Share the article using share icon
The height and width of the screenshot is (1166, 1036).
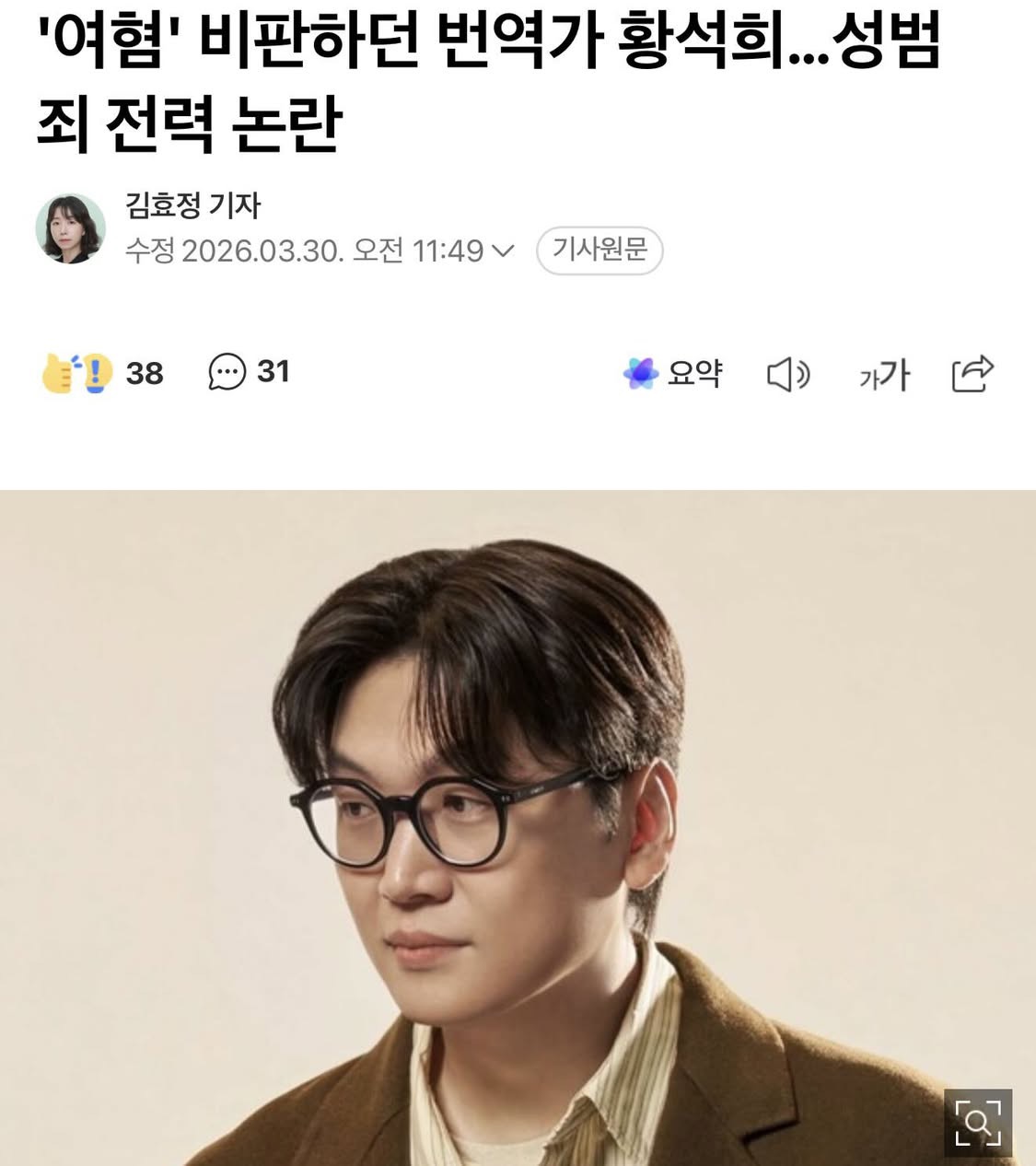[972, 373]
